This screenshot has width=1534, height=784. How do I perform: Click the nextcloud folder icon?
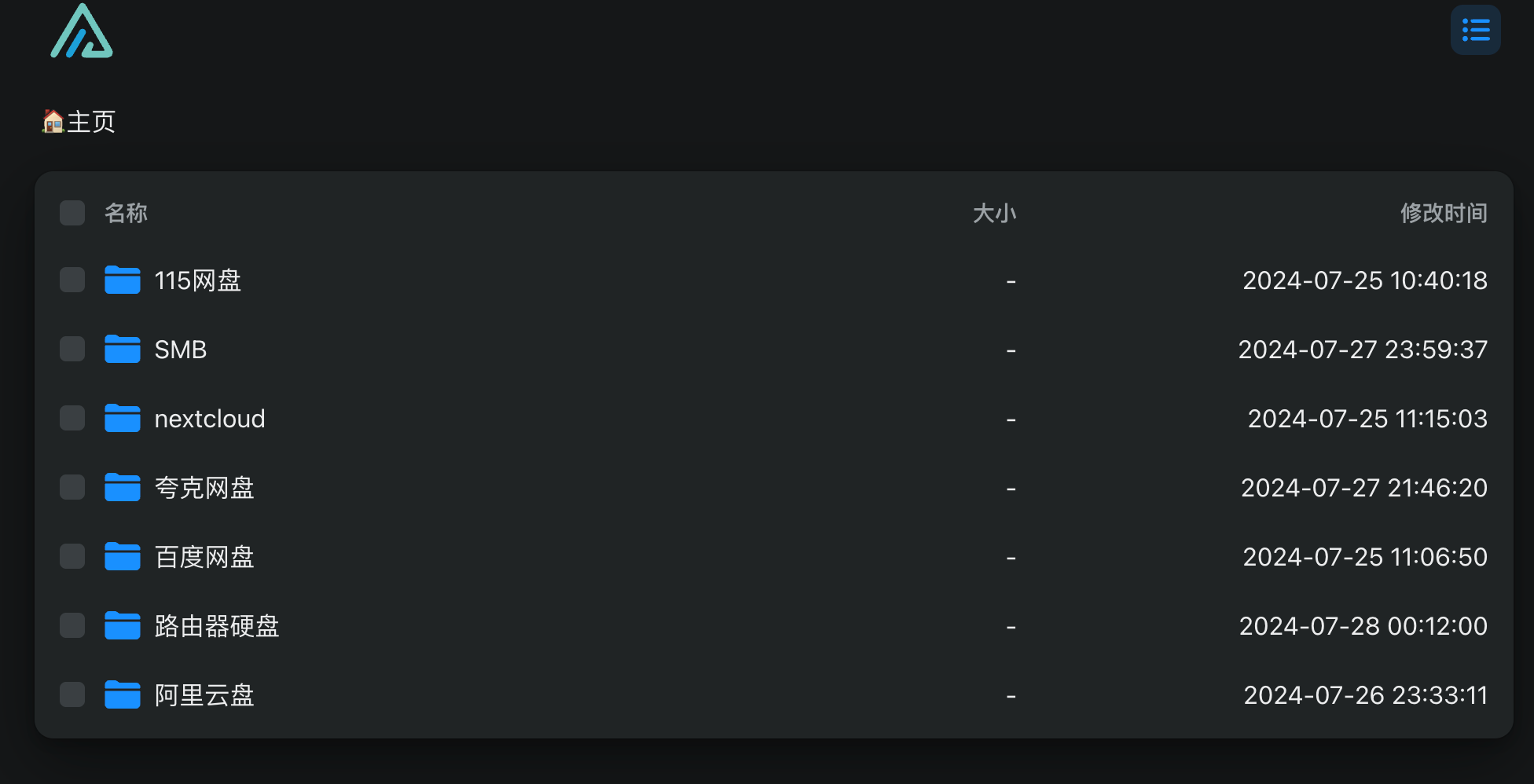click(x=123, y=418)
